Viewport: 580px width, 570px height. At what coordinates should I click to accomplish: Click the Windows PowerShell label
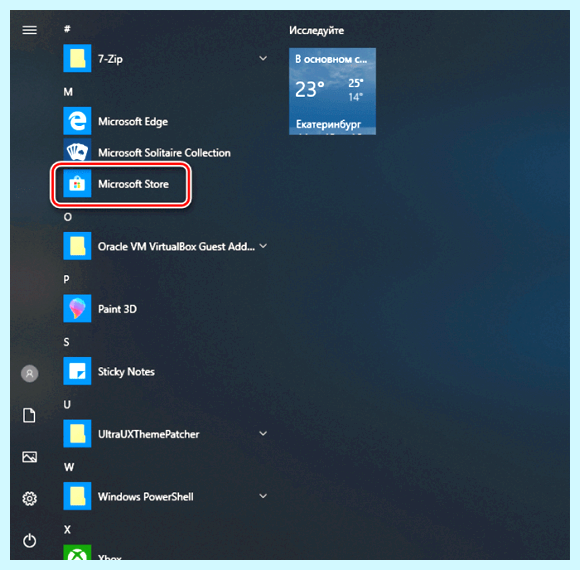(x=145, y=496)
